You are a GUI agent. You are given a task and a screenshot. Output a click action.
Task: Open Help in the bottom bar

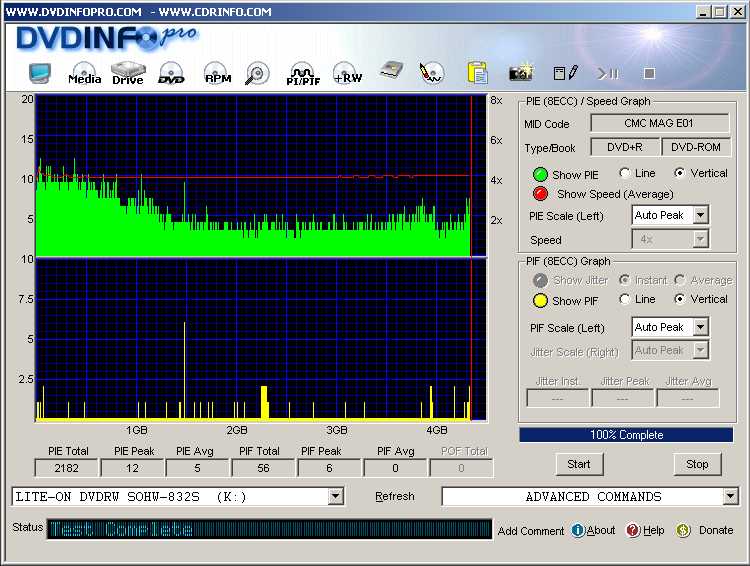pyautogui.click(x=646, y=531)
